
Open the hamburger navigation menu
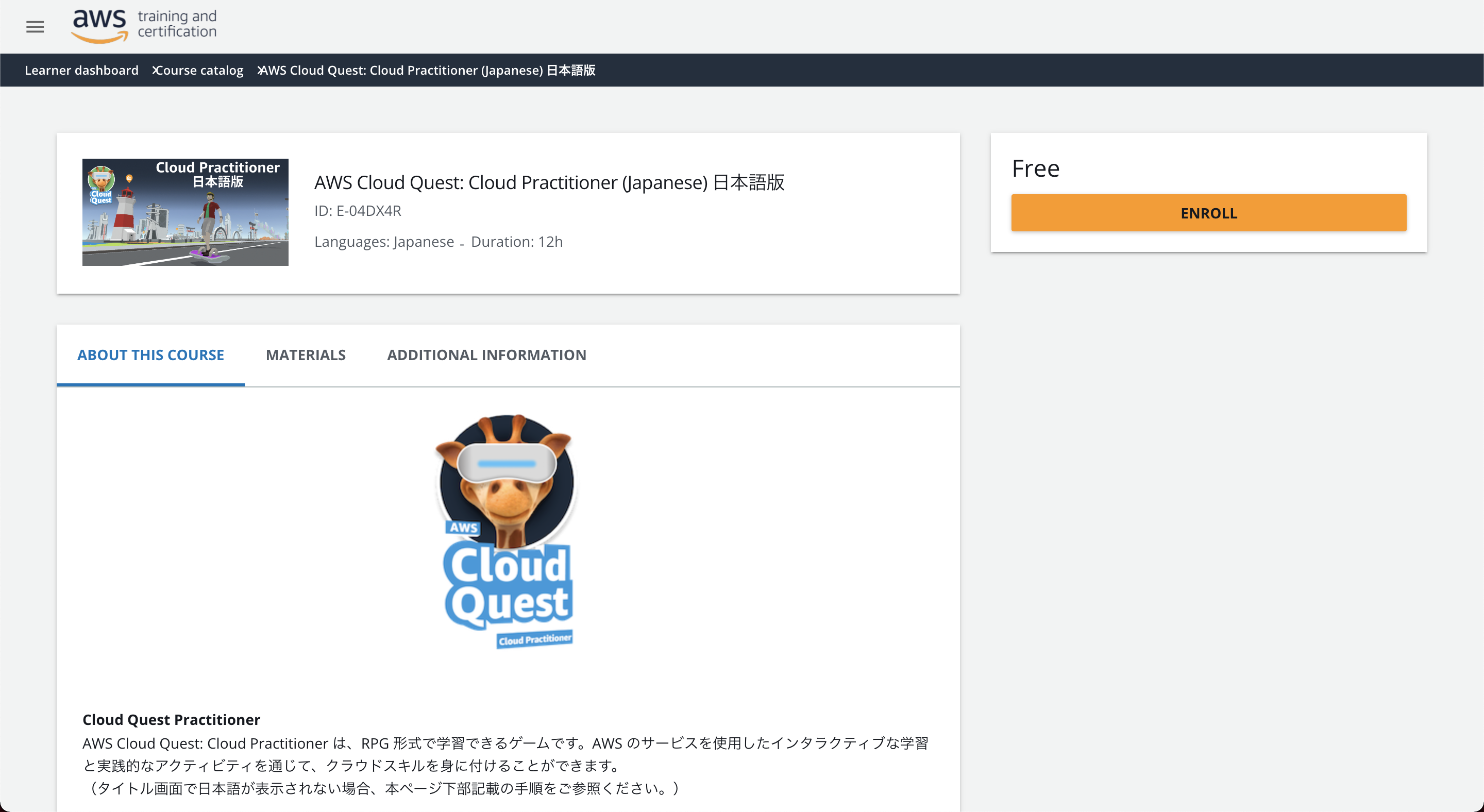pos(35,26)
